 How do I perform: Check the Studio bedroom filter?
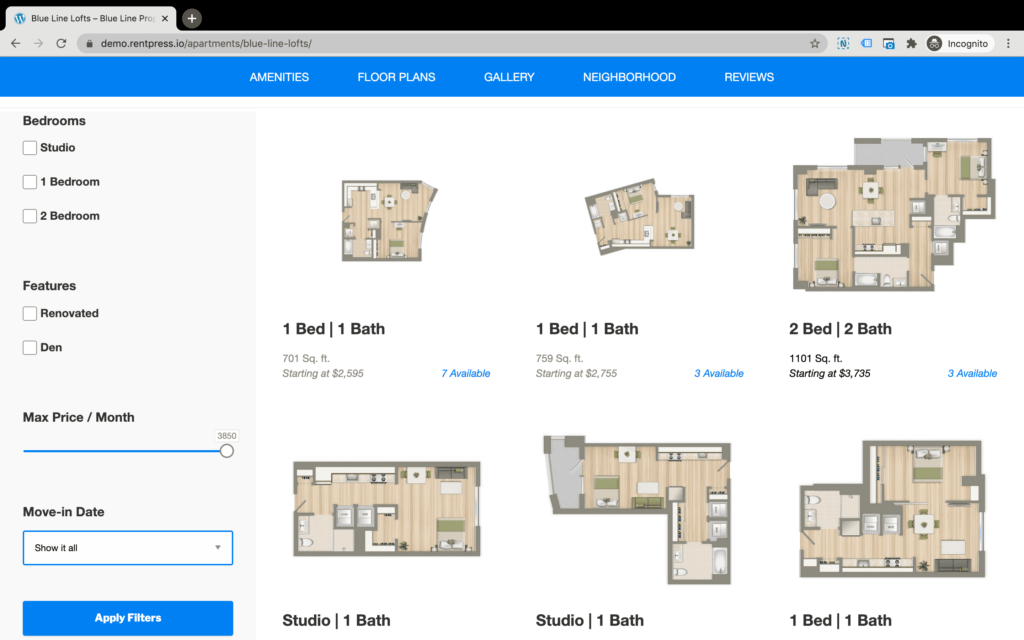tap(29, 148)
